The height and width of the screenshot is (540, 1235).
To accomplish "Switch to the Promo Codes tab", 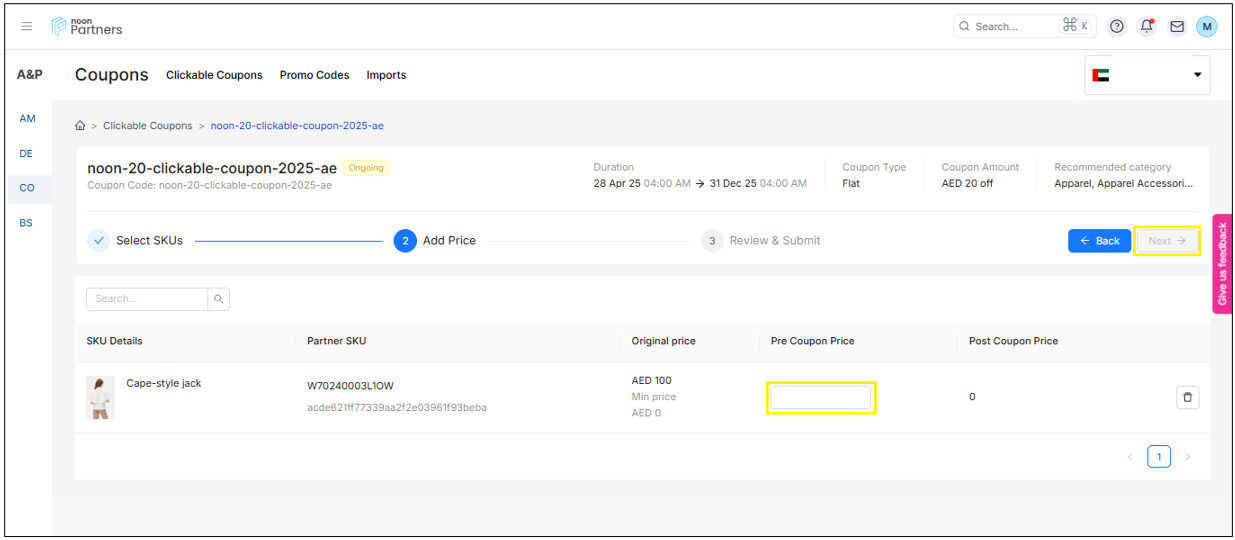I will click(x=314, y=75).
